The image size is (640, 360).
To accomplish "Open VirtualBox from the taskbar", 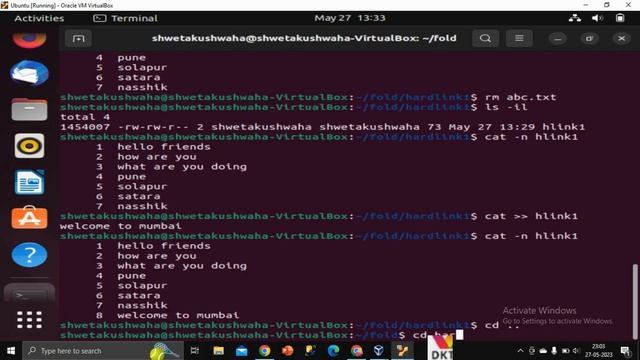I will [x=379, y=351].
